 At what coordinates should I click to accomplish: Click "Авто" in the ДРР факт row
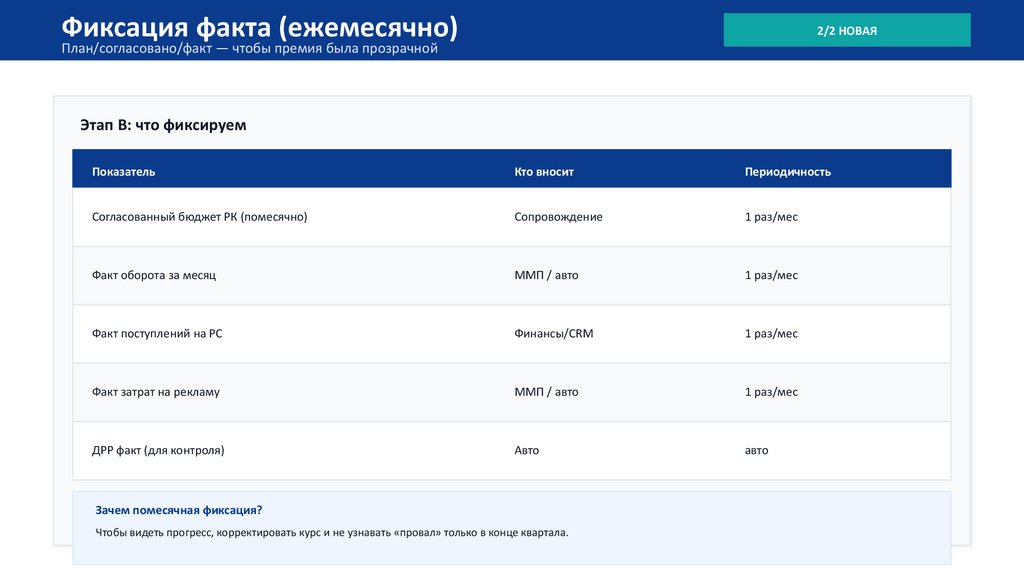[526, 450]
